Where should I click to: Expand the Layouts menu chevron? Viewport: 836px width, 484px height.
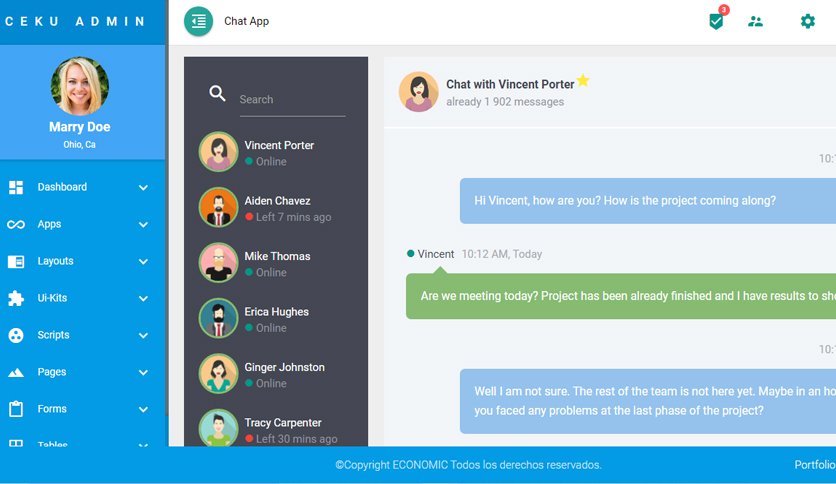(x=143, y=262)
